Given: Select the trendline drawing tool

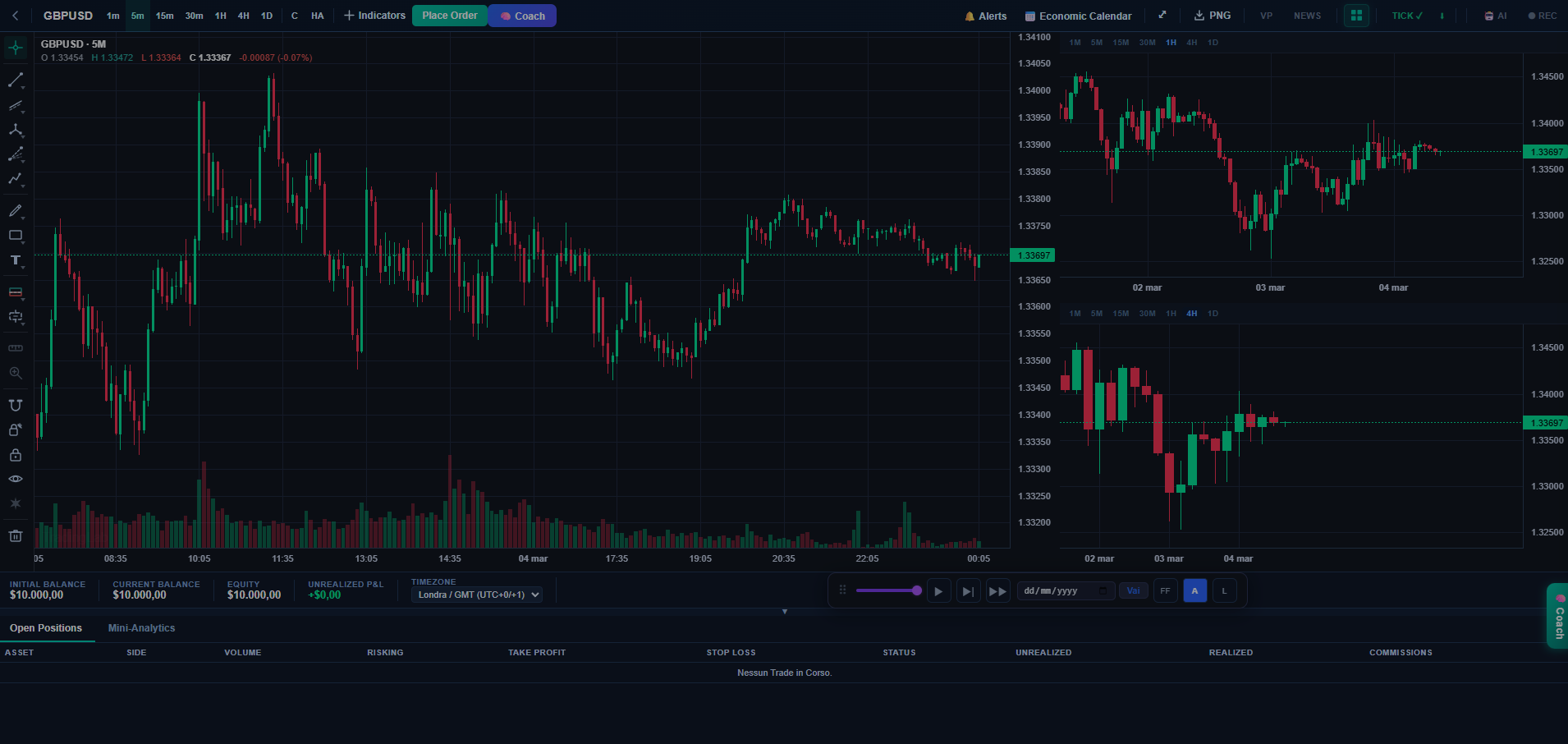Looking at the screenshot, I should [x=16, y=80].
